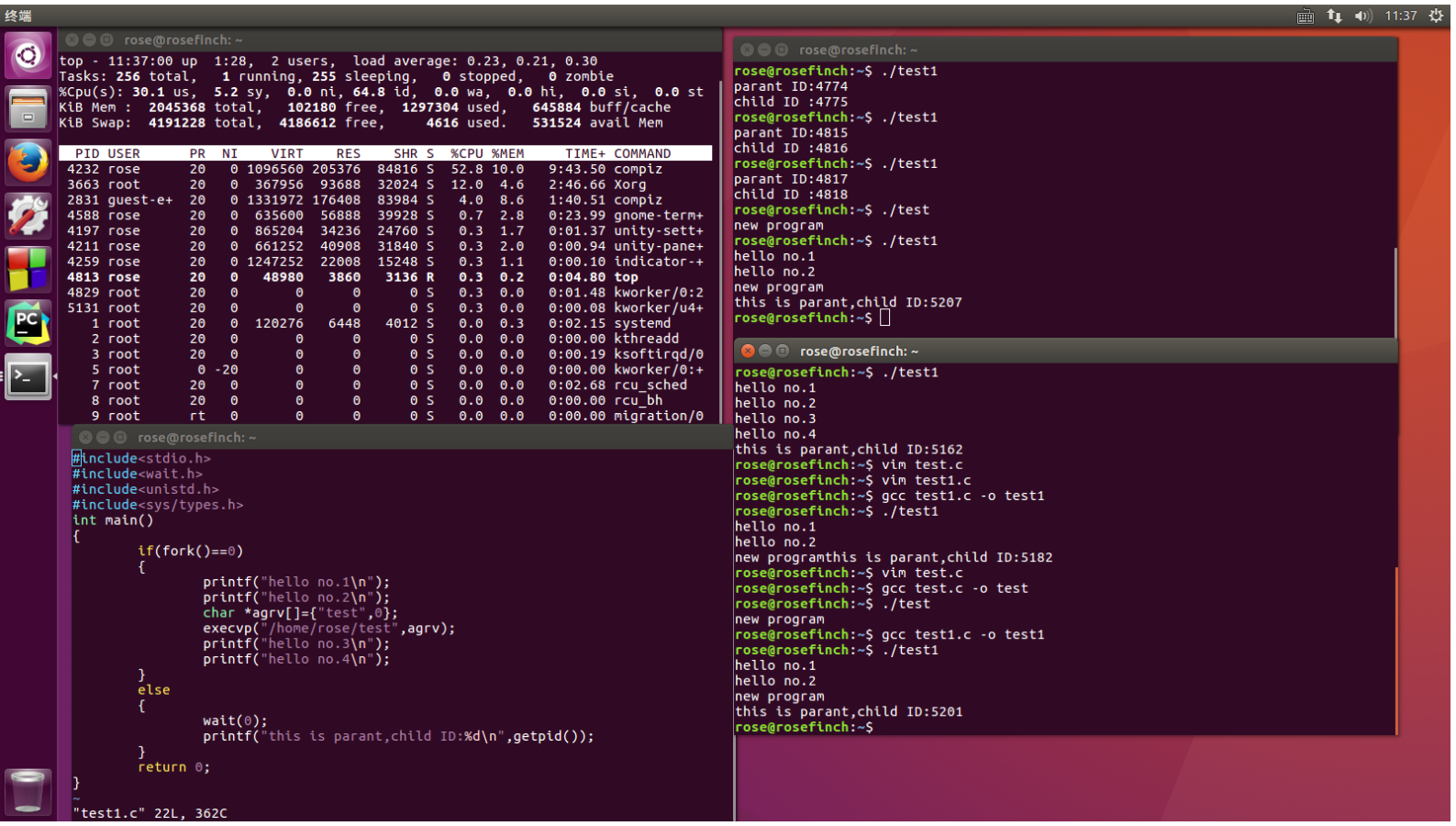The height and width of the screenshot is (826, 1456).
Task: Select the gnome-term+ process row
Action: pos(385,216)
